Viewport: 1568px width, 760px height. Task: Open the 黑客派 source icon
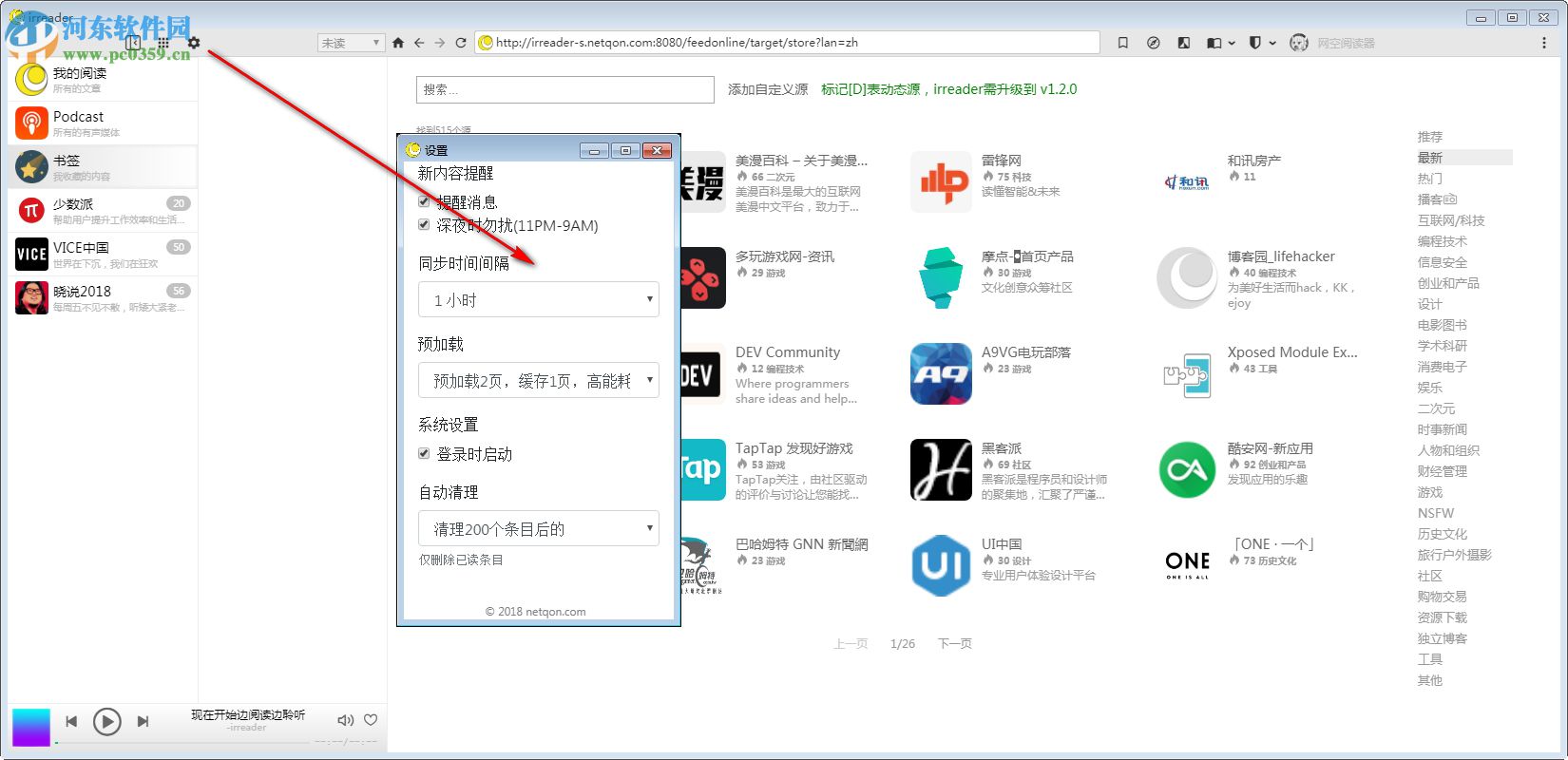pyautogui.click(x=941, y=469)
